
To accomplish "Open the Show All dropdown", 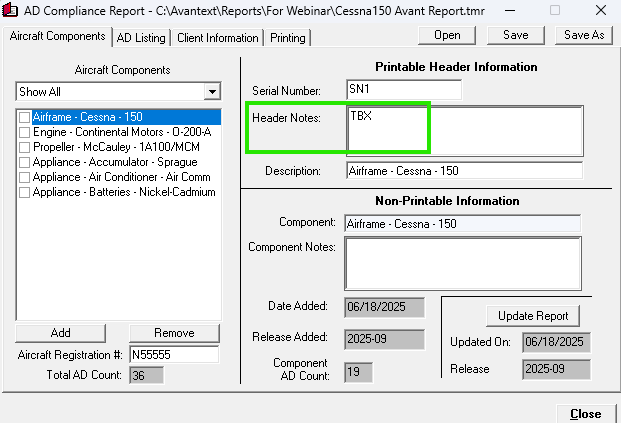I will [211, 92].
